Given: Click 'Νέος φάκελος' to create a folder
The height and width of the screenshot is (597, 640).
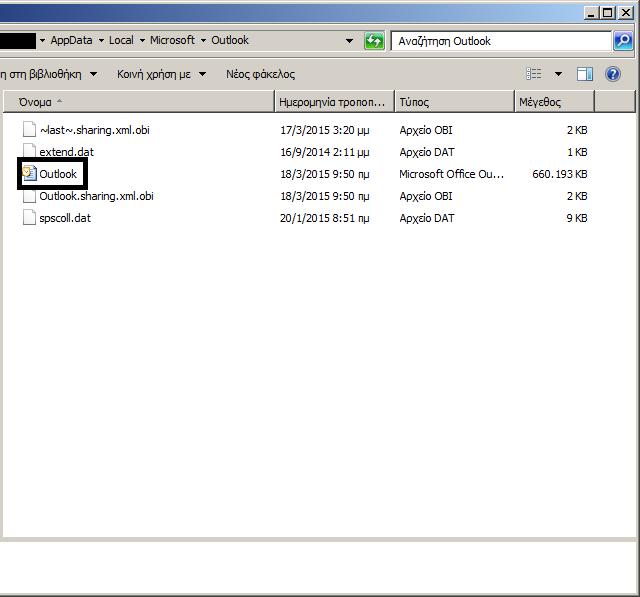Looking at the screenshot, I should tap(260, 74).
